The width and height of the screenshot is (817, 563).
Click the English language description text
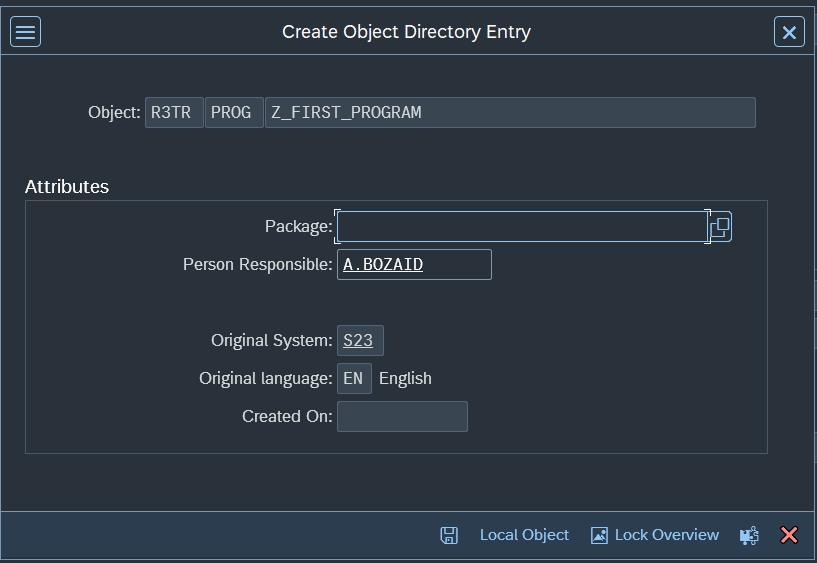coord(405,379)
